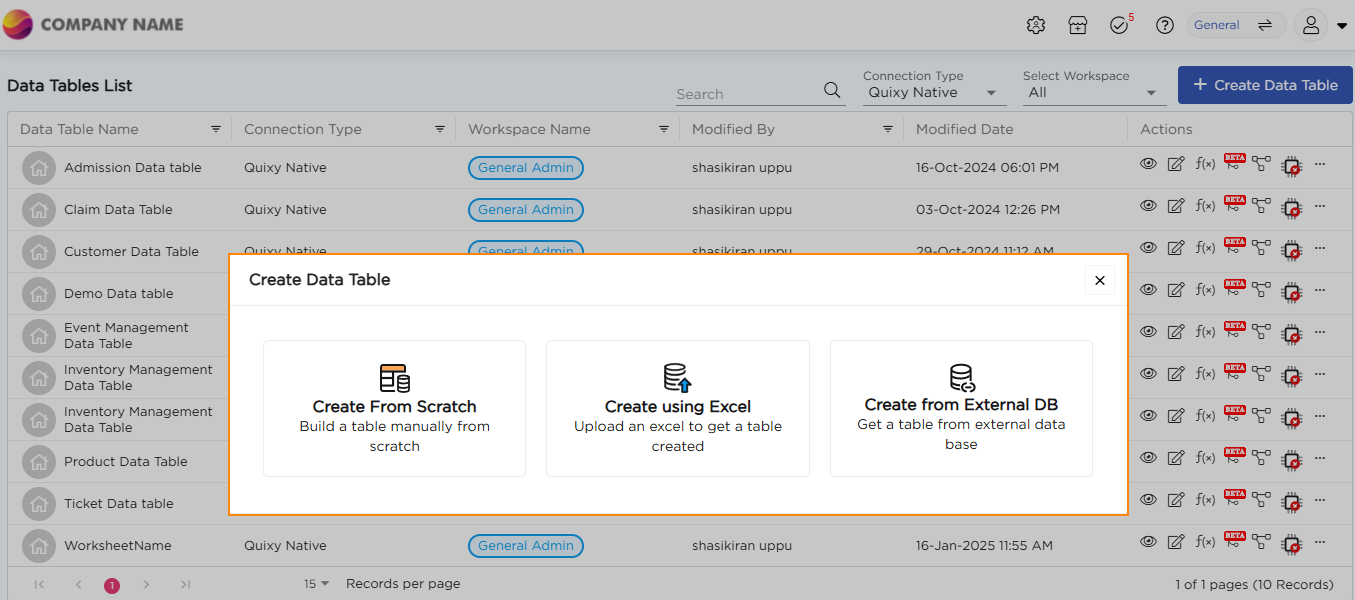1355x600 pixels.
Task: Open the marketplace store icon
Action: [1077, 25]
